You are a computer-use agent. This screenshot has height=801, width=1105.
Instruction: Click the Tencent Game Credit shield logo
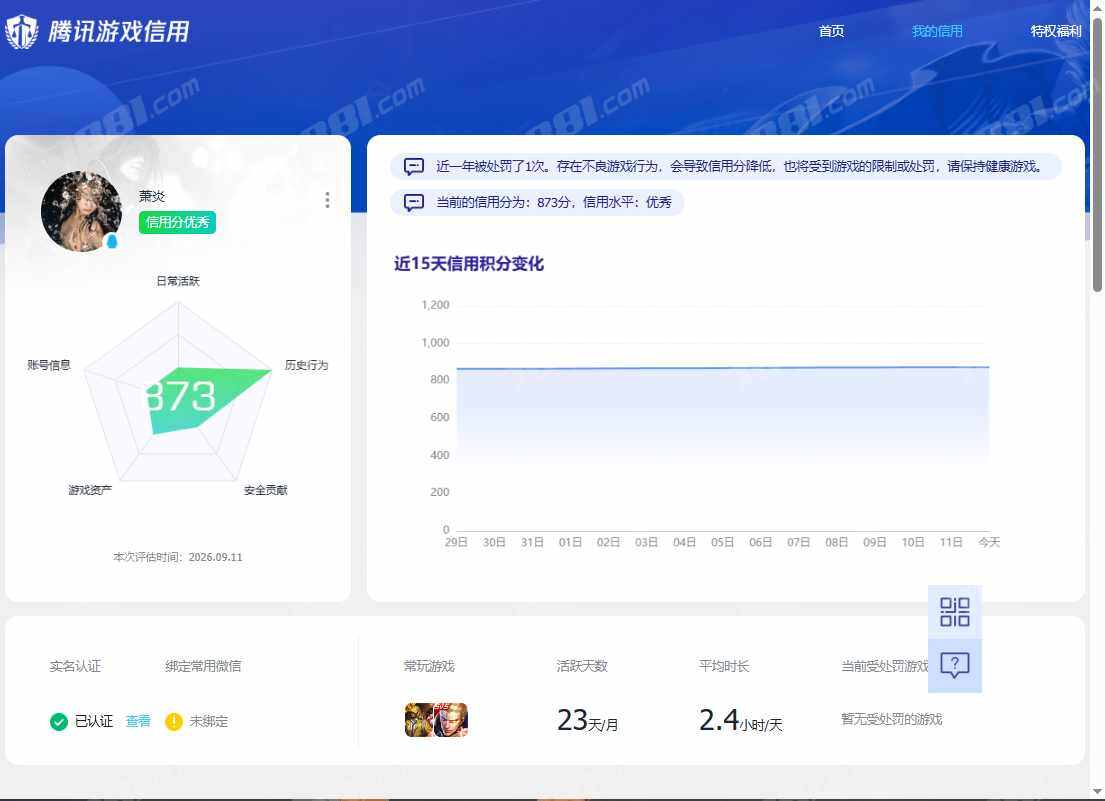pyautogui.click(x=21, y=32)
